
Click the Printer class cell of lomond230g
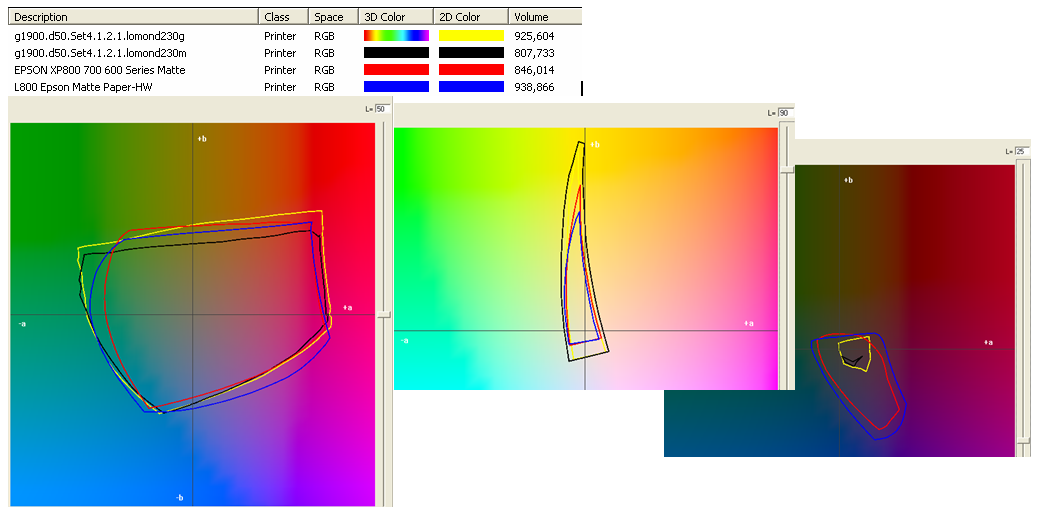click(x=280, y=36)
